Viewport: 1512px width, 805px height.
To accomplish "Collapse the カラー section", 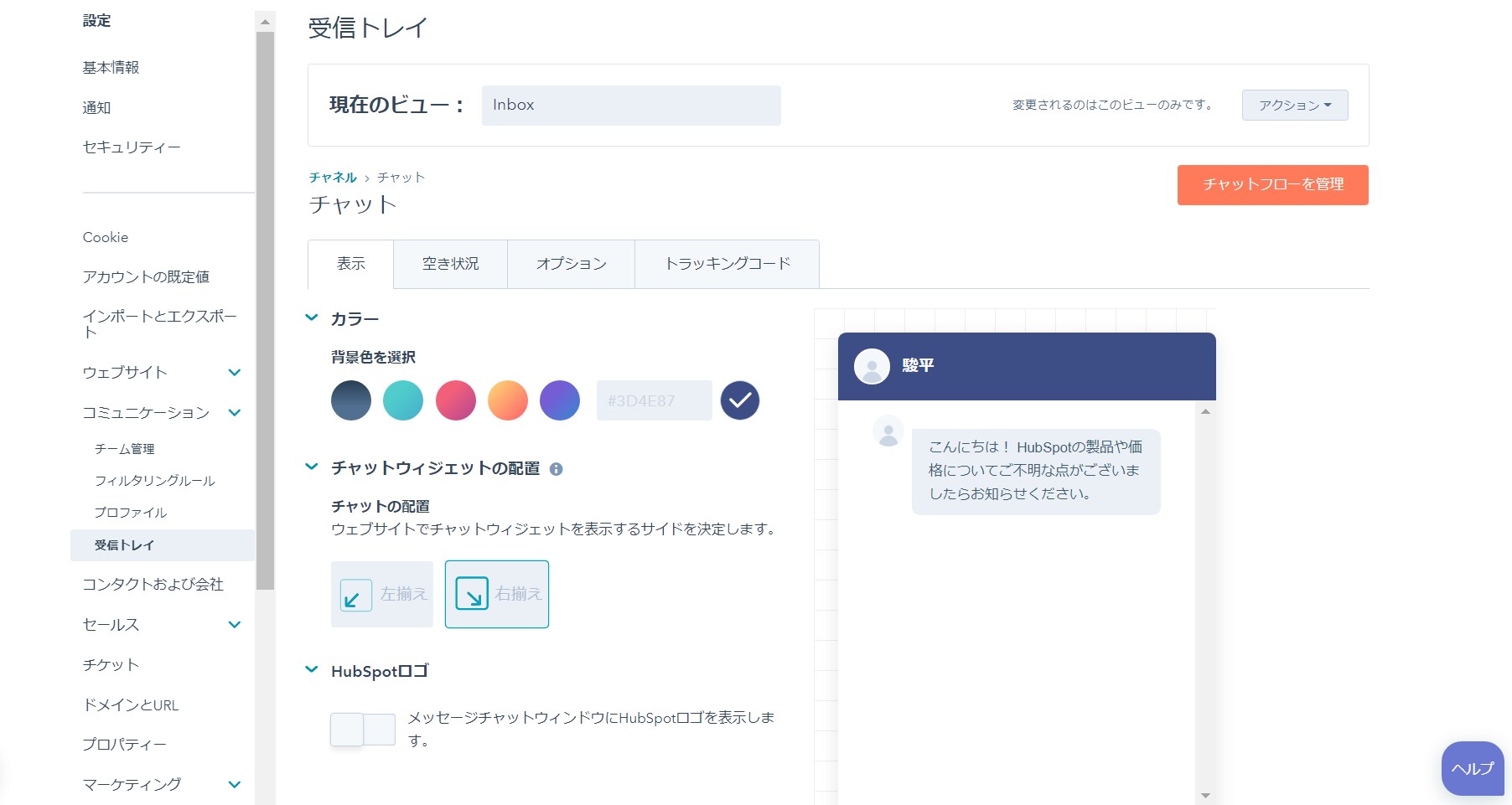I will pyautogui.click(x=312, y=317).
